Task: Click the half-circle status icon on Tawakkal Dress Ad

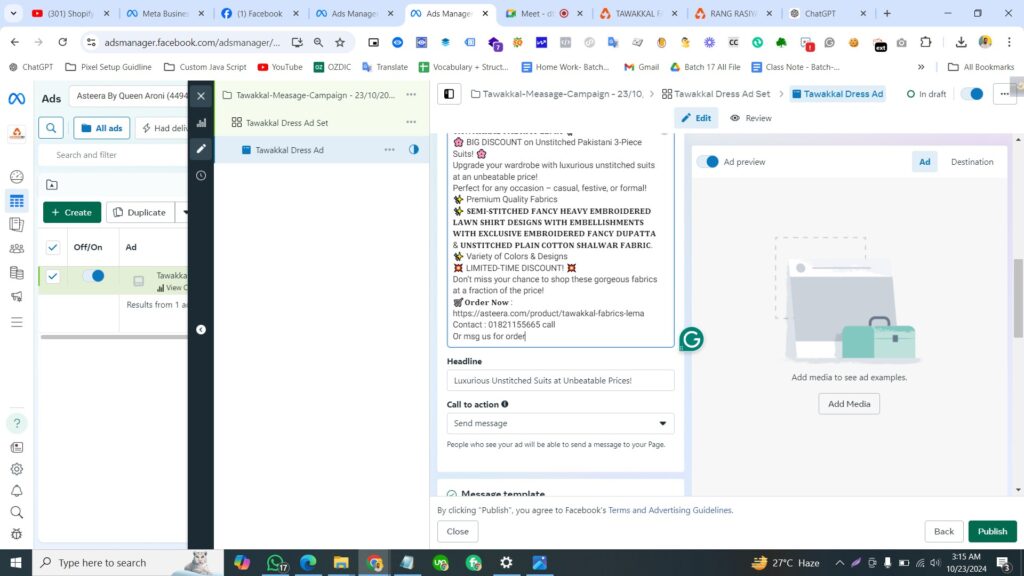Action: [414, 150]
